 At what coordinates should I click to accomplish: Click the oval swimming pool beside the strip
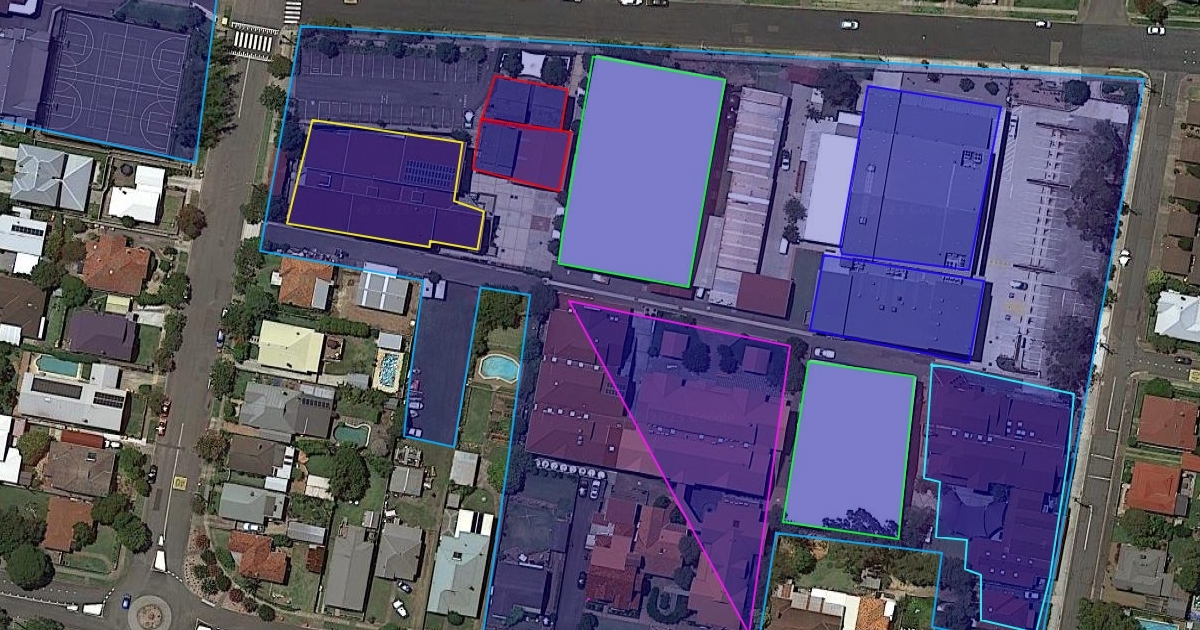[x=498, y=367]
